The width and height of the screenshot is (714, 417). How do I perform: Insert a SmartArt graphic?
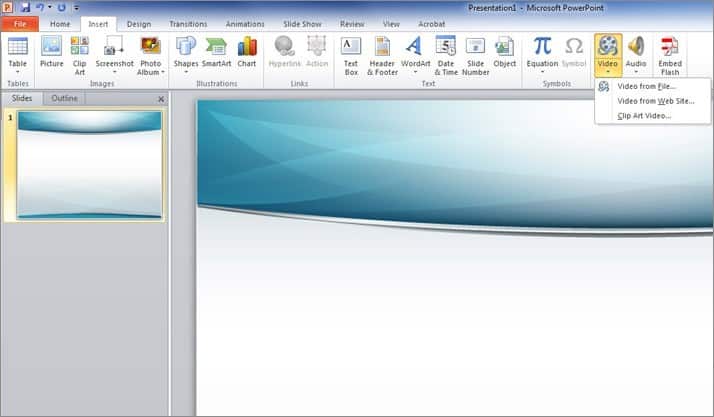pos(216,51)
